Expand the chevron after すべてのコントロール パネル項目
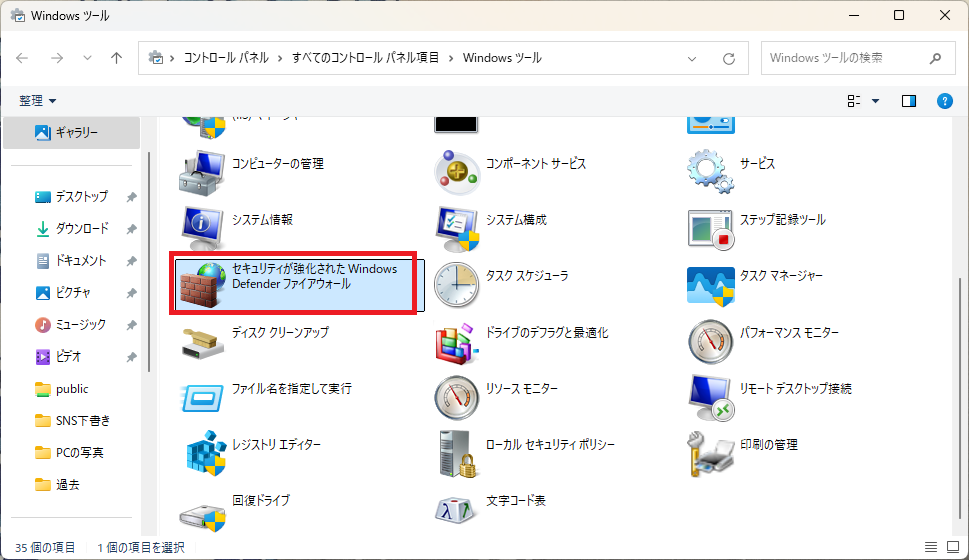 click(x=451, y=58)
